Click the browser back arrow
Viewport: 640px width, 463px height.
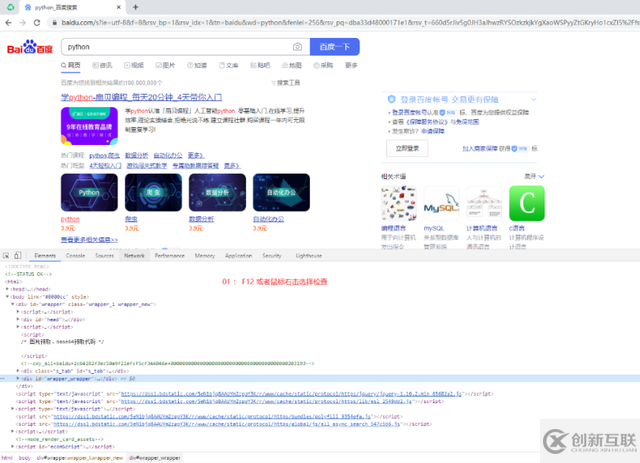8,22
